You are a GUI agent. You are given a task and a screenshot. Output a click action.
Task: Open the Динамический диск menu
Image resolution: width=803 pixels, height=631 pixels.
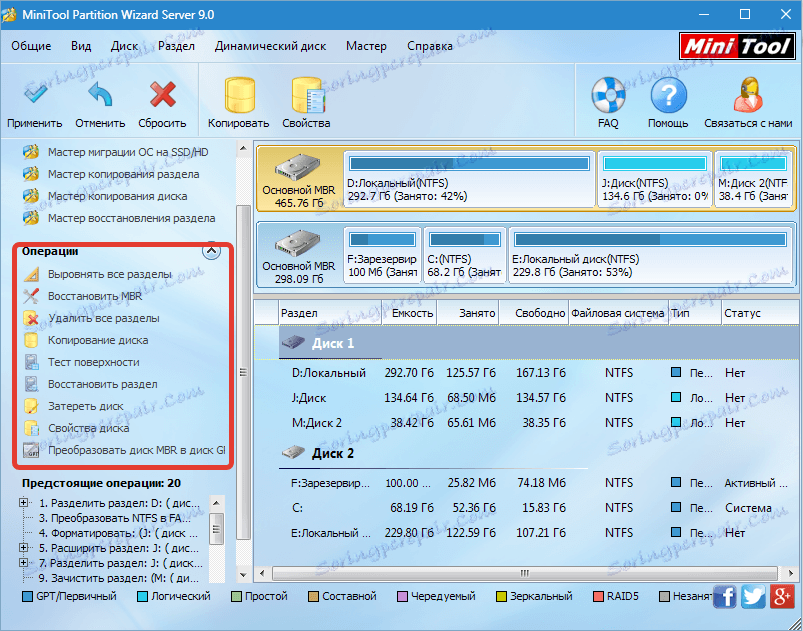click(270, 46)
